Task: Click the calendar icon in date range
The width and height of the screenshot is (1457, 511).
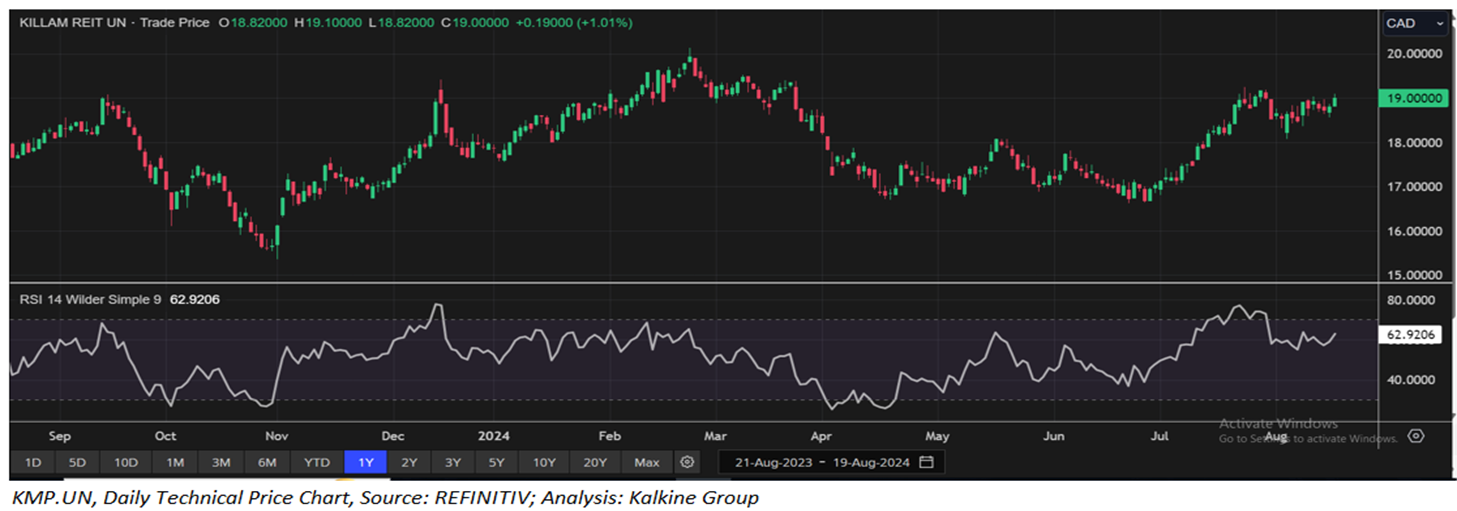Action: 926,462
